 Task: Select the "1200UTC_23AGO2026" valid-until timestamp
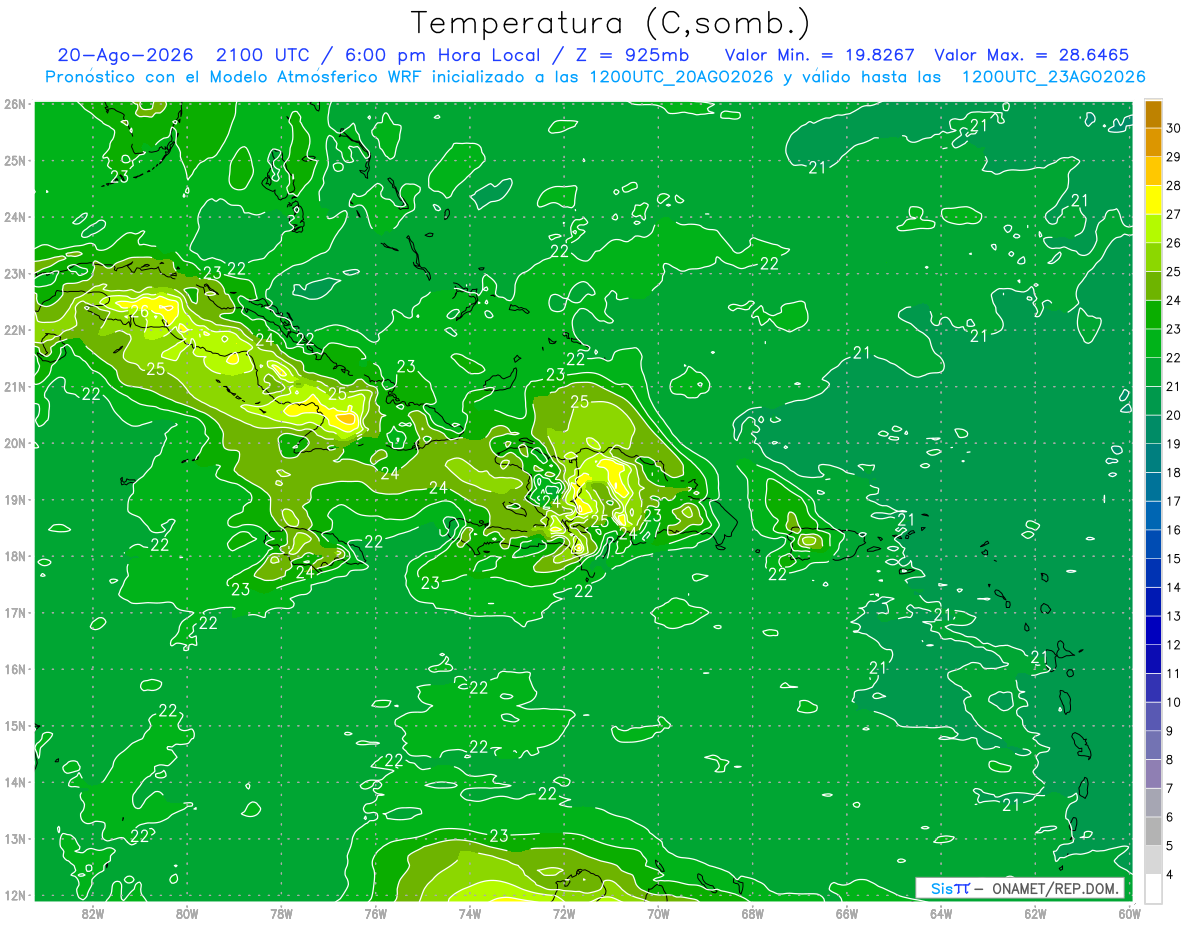[x=1053, y=77]
